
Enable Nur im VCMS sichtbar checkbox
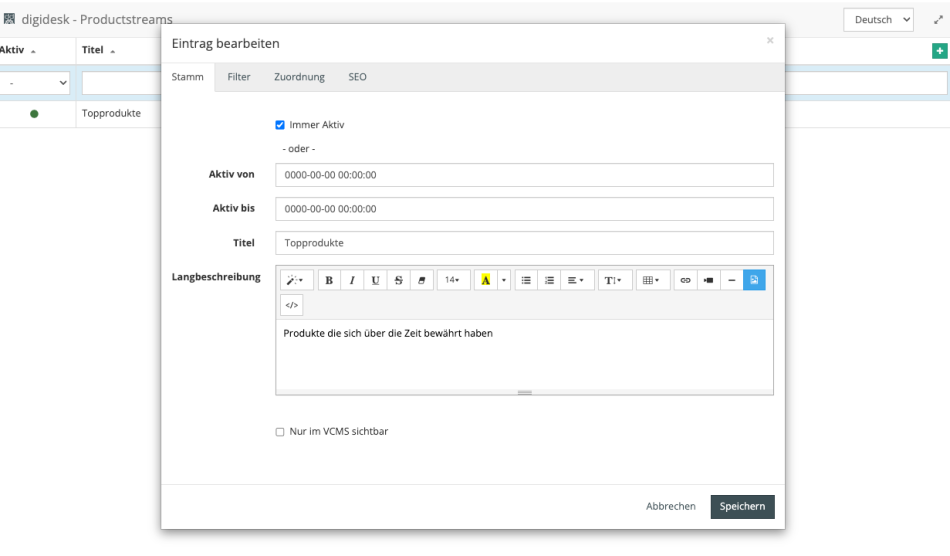tap(280, 432)
